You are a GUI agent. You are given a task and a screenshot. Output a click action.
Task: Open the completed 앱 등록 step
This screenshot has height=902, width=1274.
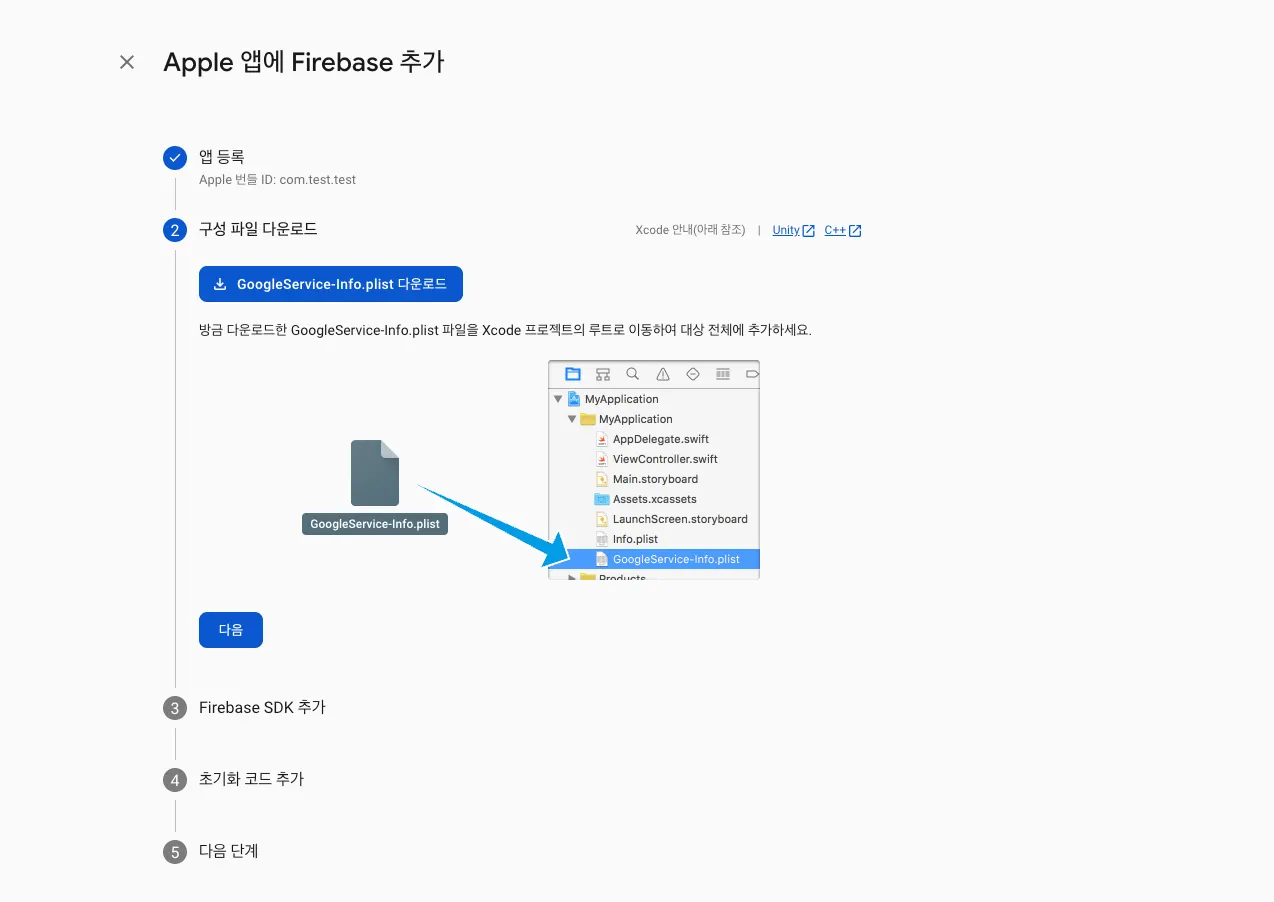222,157
